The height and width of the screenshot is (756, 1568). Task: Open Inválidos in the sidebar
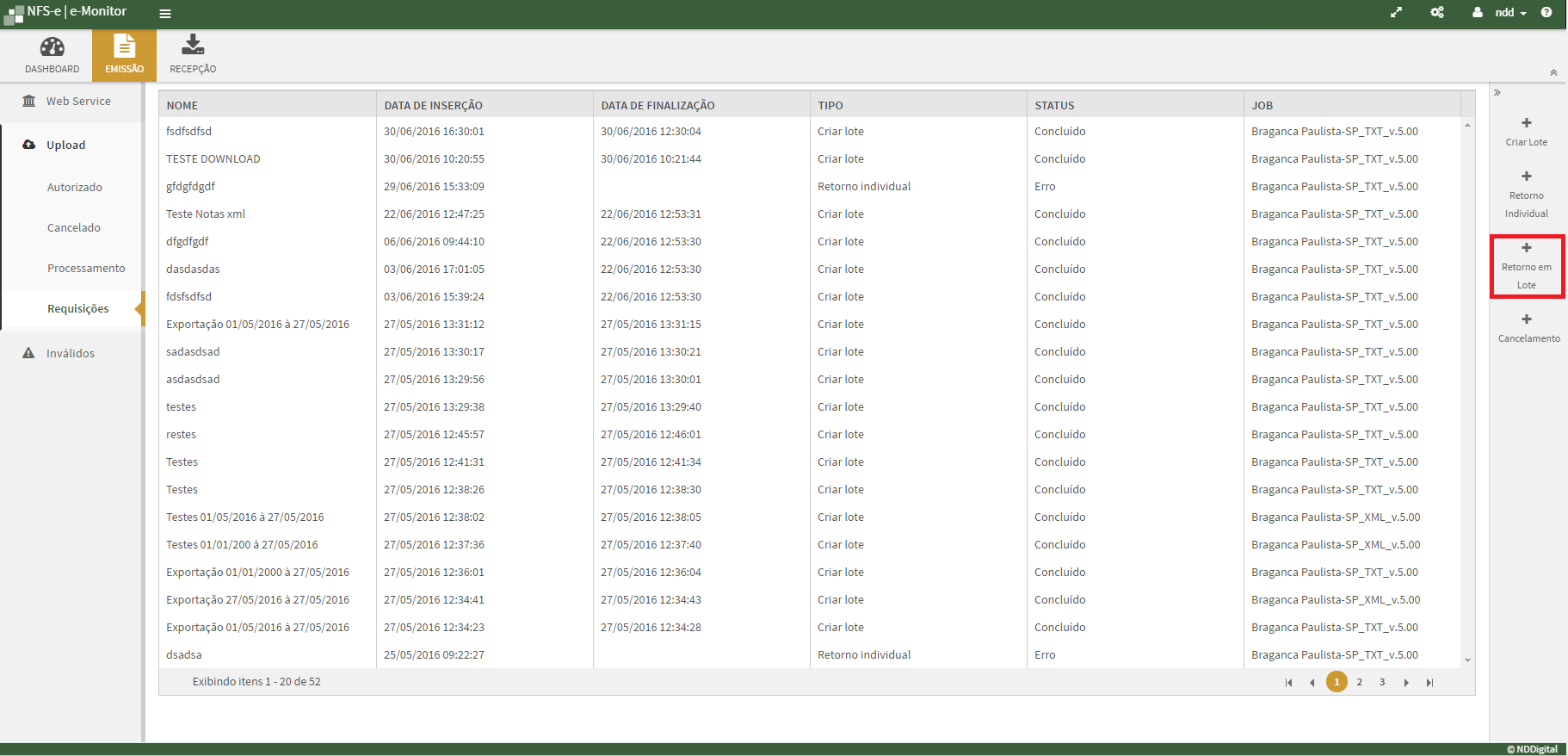[70, 354]
